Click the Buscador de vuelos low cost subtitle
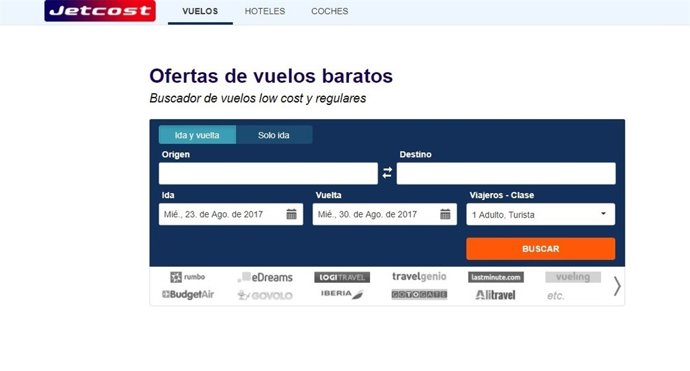Image resolution: width=690 pixels, height=371 pixels. pyautogui.click(x=258, y=98)
